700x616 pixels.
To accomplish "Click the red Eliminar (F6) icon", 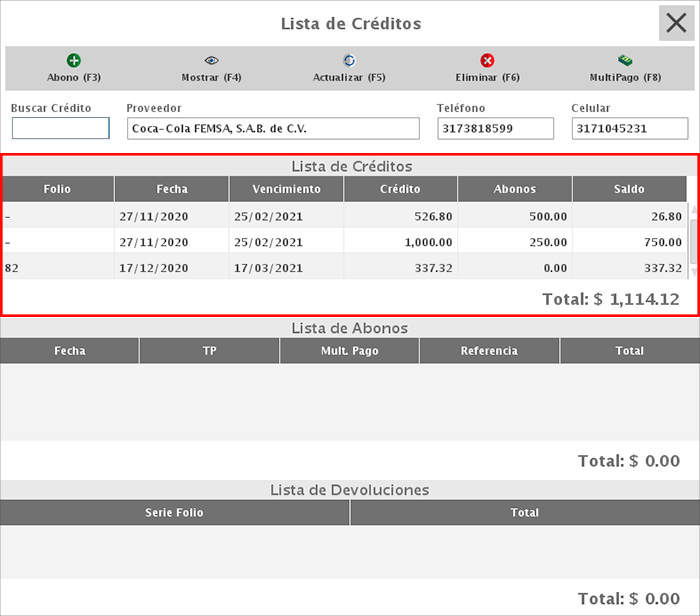I will pyautogui.click(x=487, y=61).
